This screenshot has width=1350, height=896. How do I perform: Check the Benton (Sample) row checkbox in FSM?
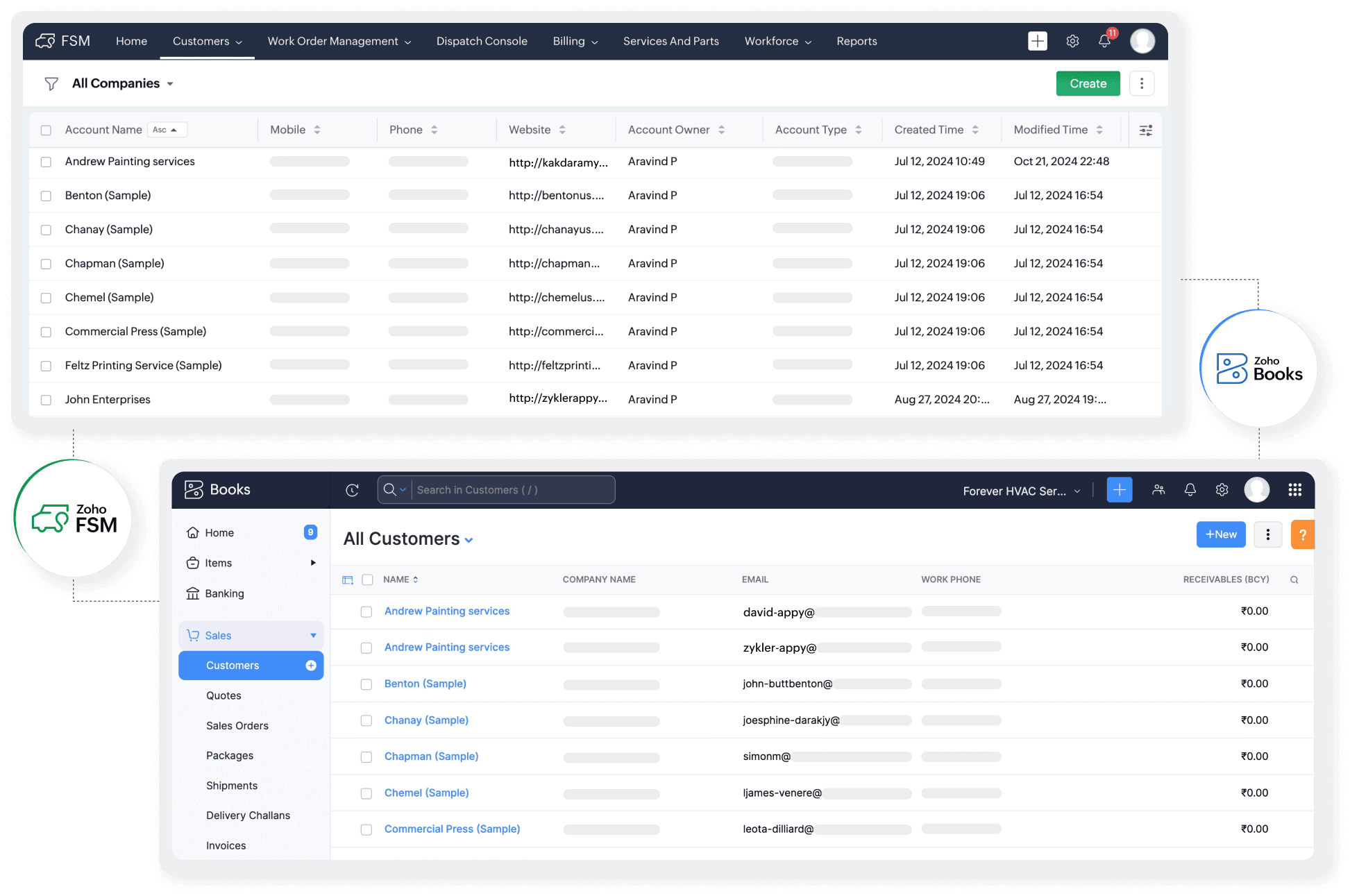(x=46, y=196)
